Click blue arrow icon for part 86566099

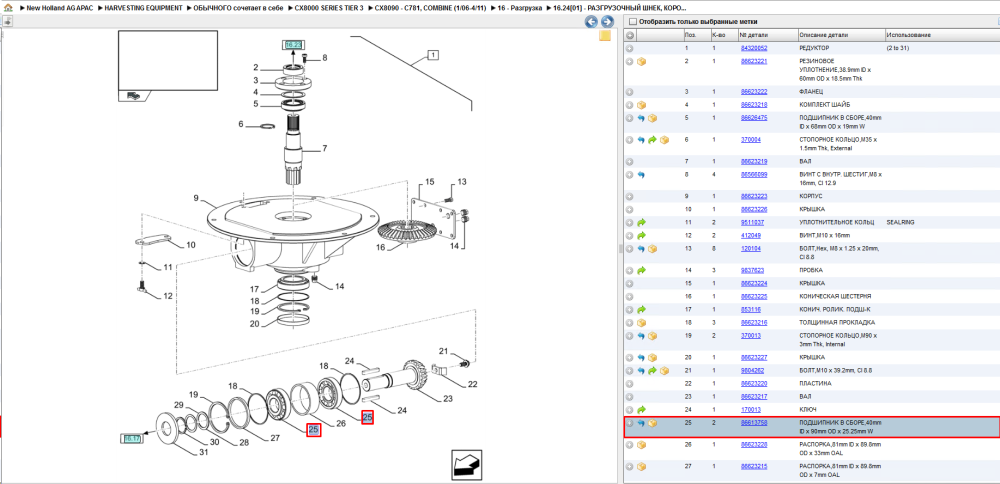point(641,174)
